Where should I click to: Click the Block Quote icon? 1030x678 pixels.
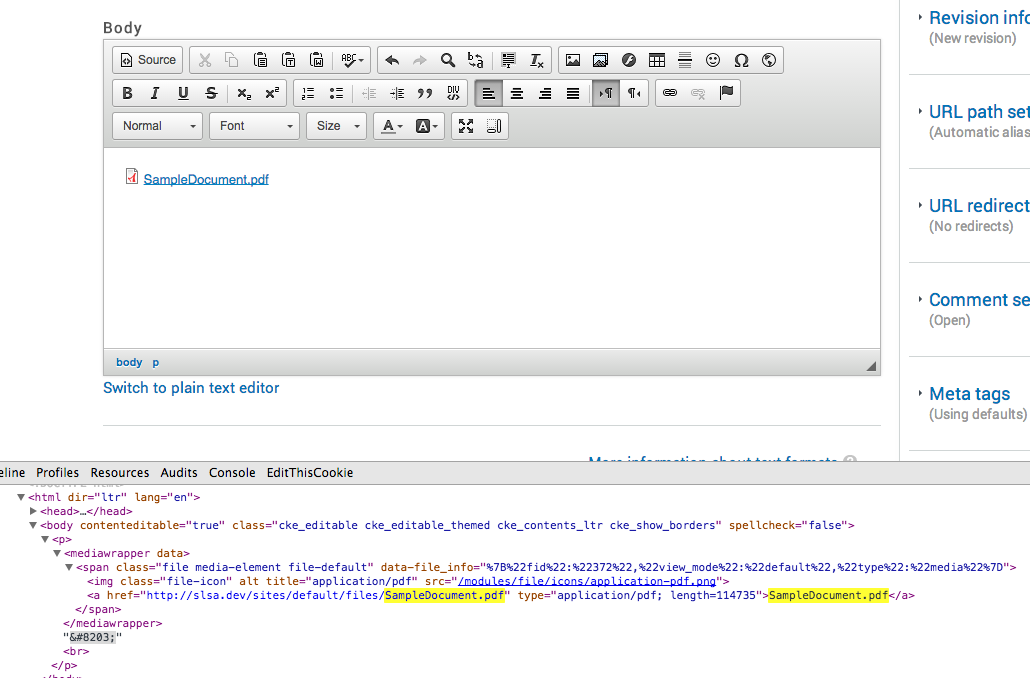(x=425, y=93)
